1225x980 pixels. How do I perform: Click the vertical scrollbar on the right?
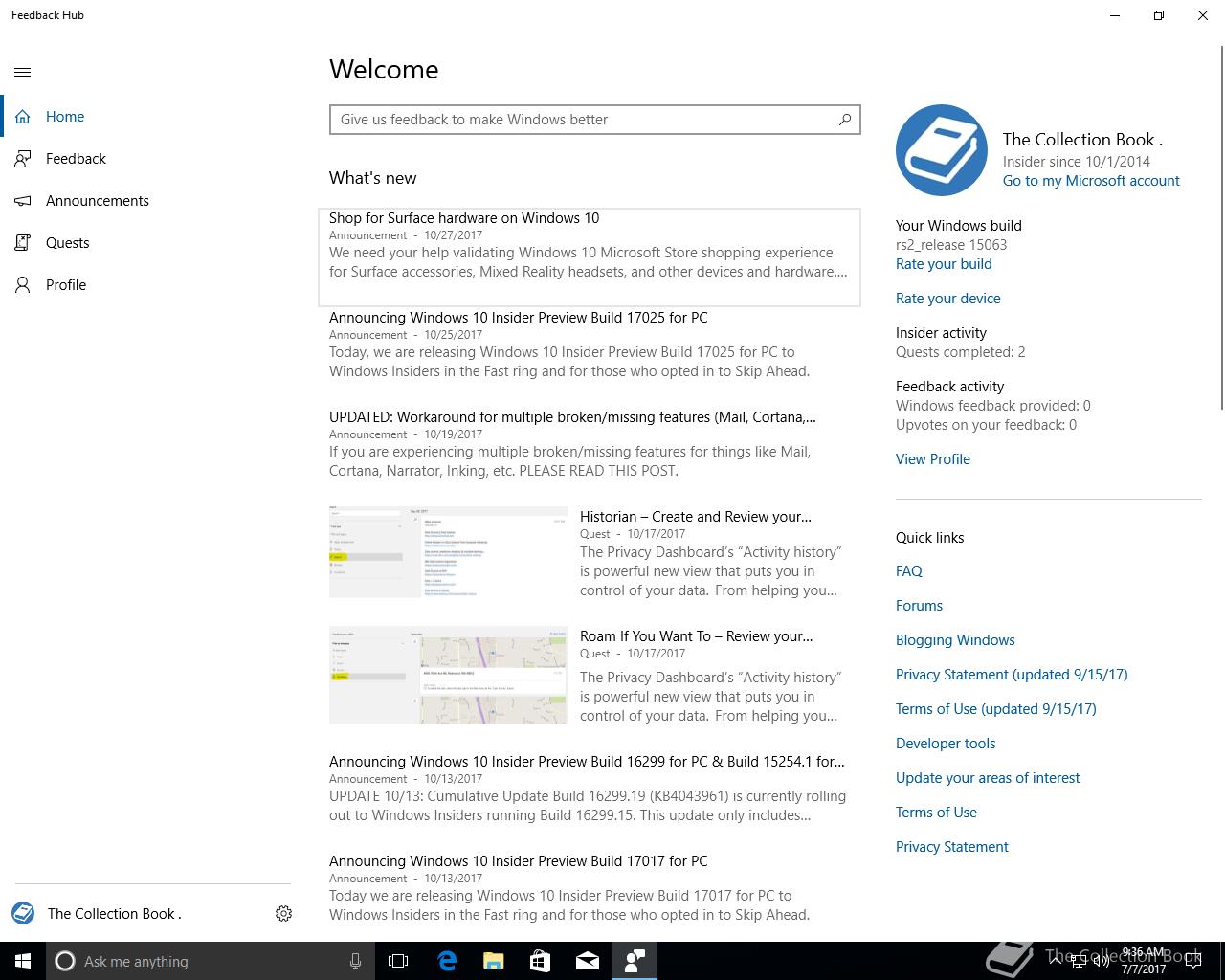[x=1220, y=230]
